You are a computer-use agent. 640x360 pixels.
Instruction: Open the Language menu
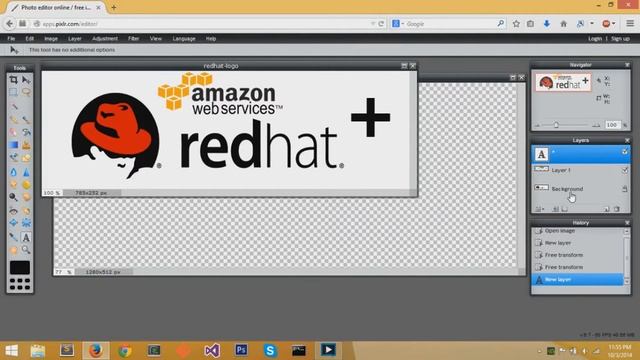tap(184, 38)
